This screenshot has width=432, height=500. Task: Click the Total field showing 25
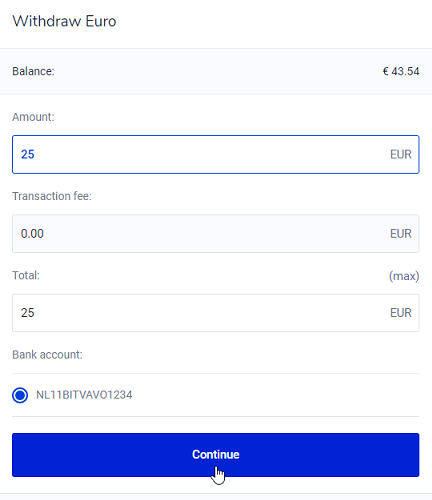pos(216,313)
